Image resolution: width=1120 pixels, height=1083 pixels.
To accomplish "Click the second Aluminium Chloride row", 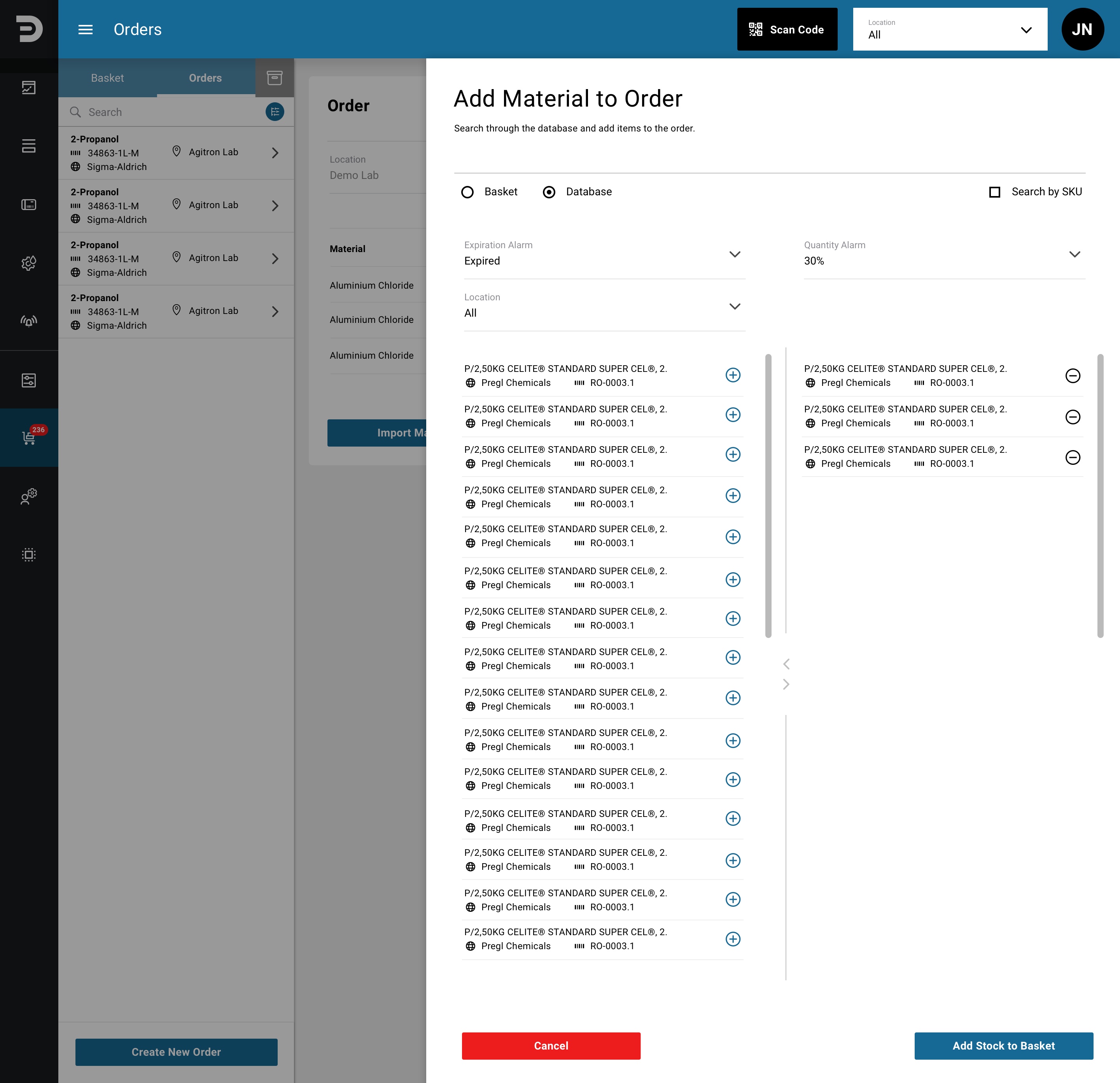I will point(377,319).
